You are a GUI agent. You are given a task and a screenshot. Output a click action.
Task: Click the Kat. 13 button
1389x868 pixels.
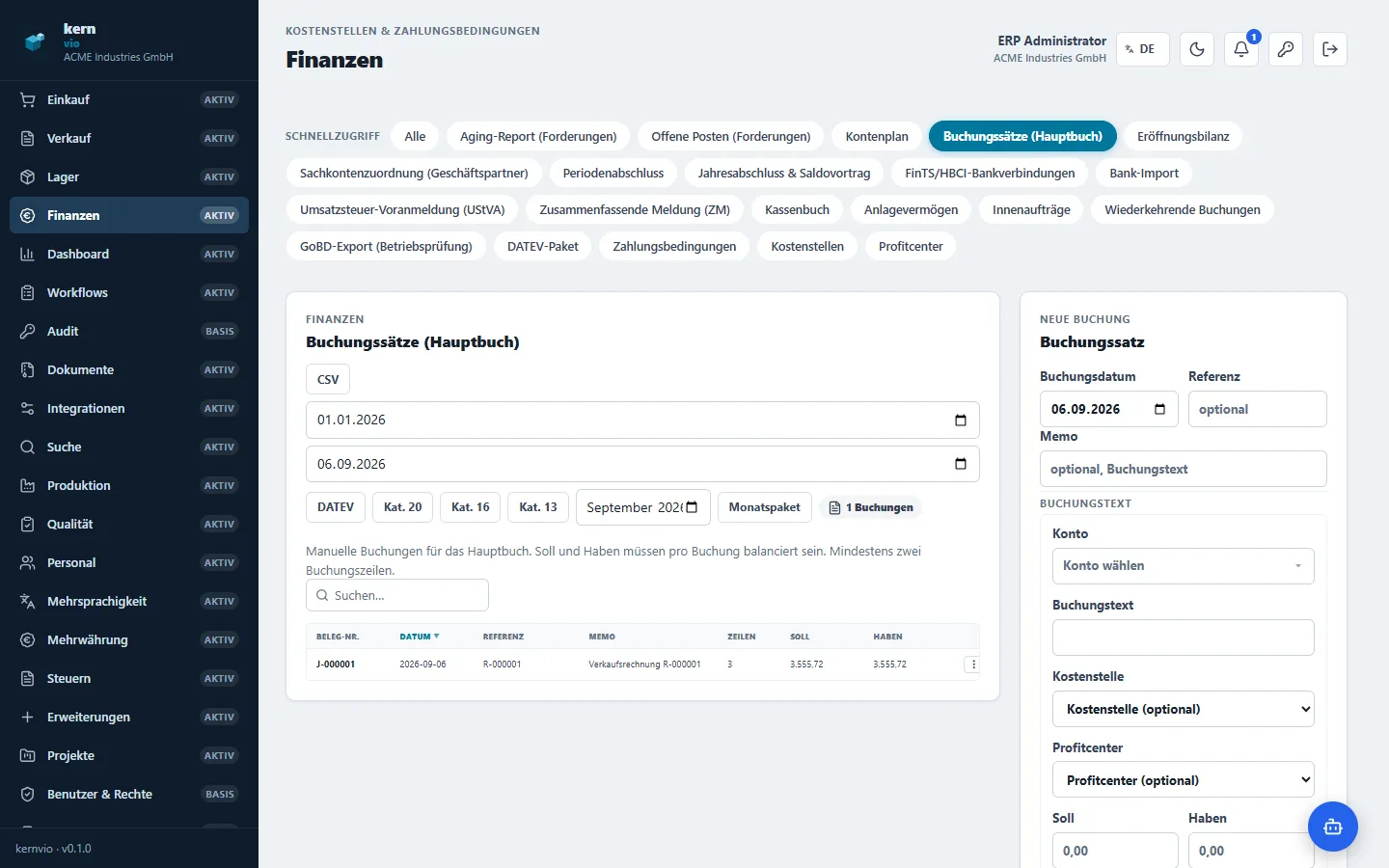538,507
